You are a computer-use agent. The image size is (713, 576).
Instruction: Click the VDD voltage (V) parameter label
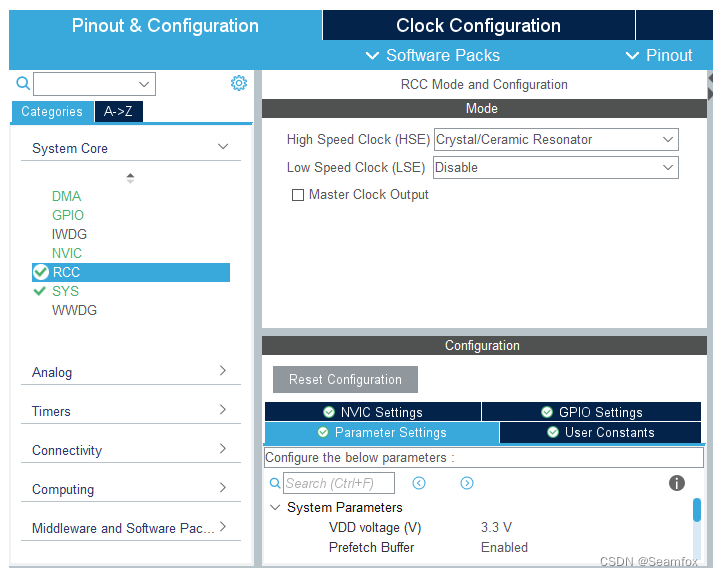[375, 527]
